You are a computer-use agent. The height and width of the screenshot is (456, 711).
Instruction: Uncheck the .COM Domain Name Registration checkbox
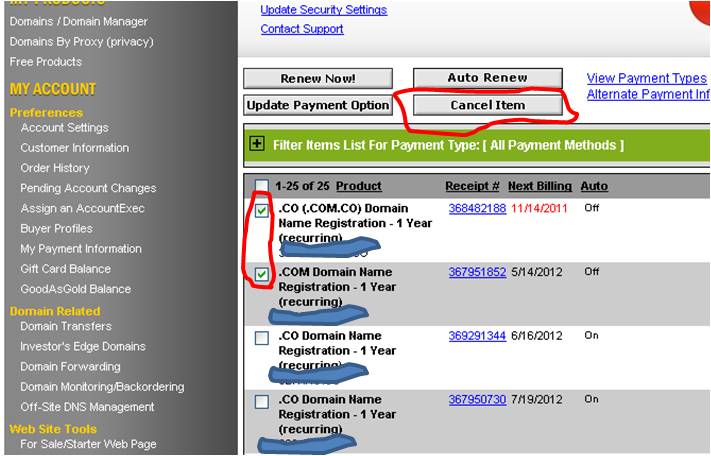(261, 274)
